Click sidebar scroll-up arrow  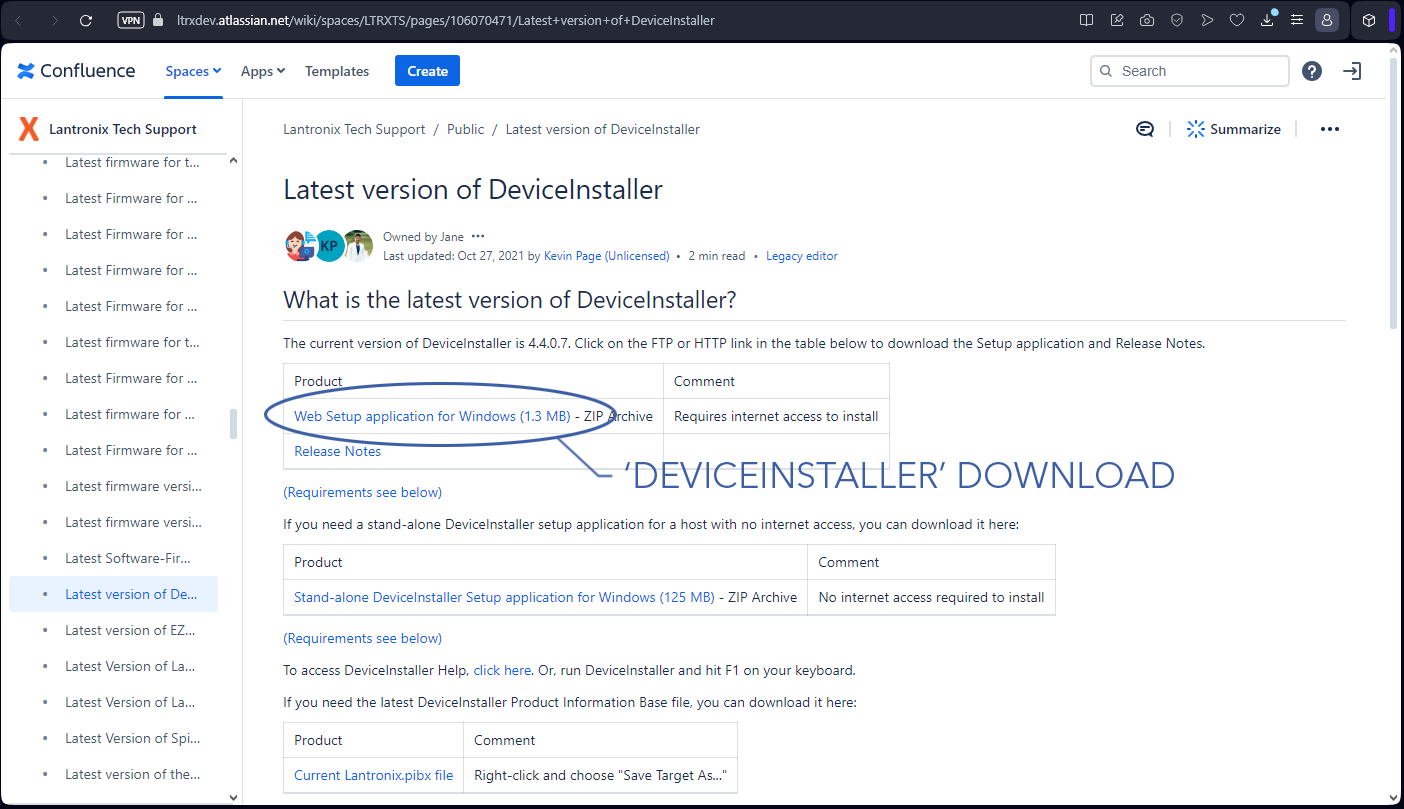click(234, 161)
